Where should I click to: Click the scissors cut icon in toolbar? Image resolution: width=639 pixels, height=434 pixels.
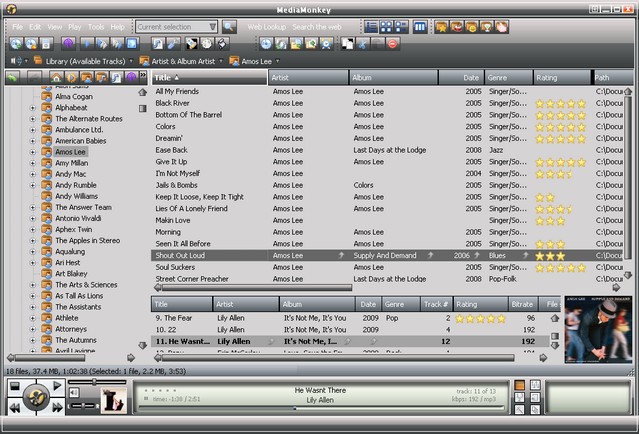(x=362, y=44)
